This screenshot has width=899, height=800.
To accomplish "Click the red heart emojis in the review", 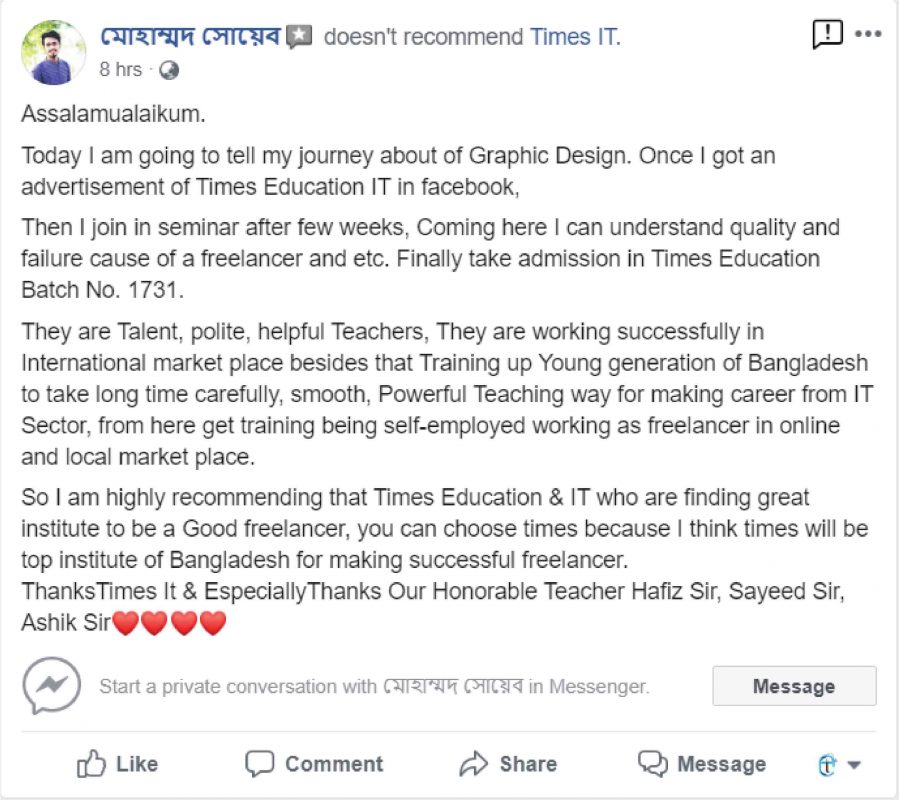I will 170,624.
